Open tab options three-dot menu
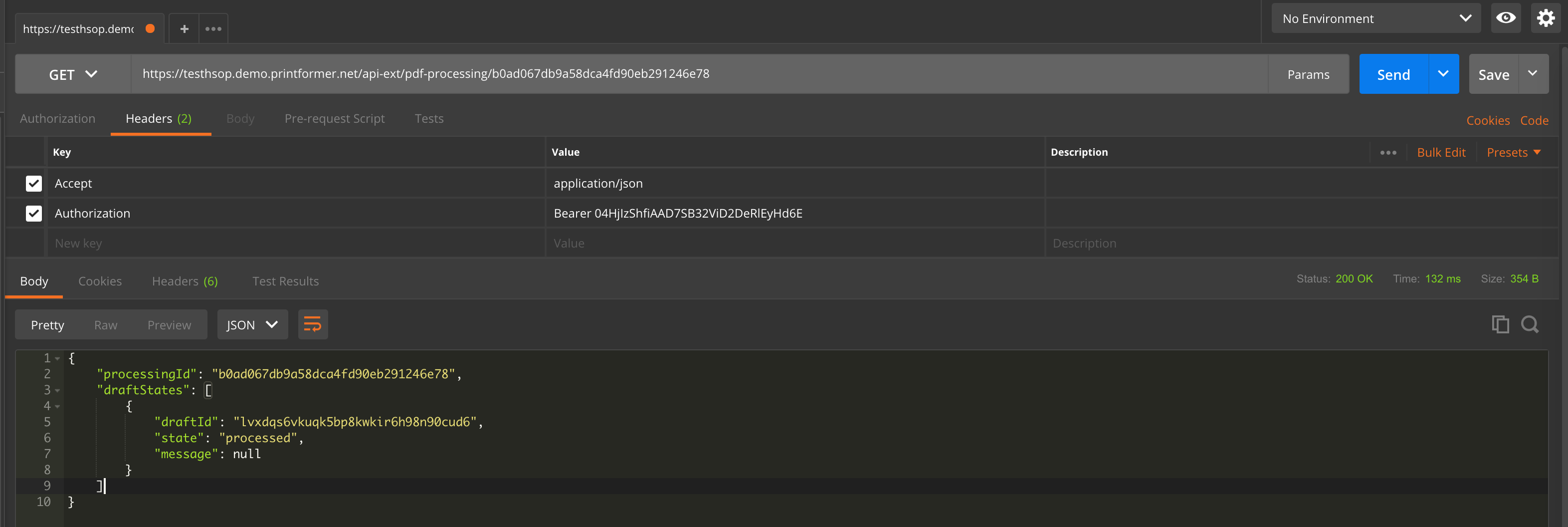Viewport: 1568px width, 527px height. point(213,28)
